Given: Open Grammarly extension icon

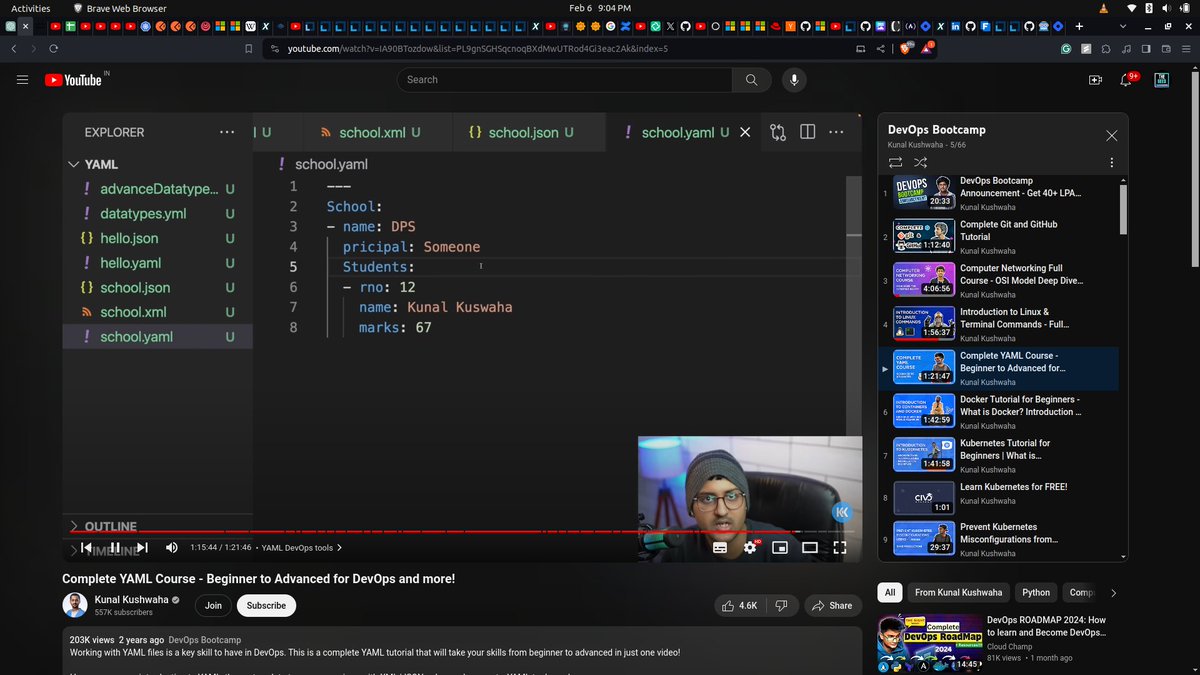Looking at the screenshot, I should [x=1067, y=48].
